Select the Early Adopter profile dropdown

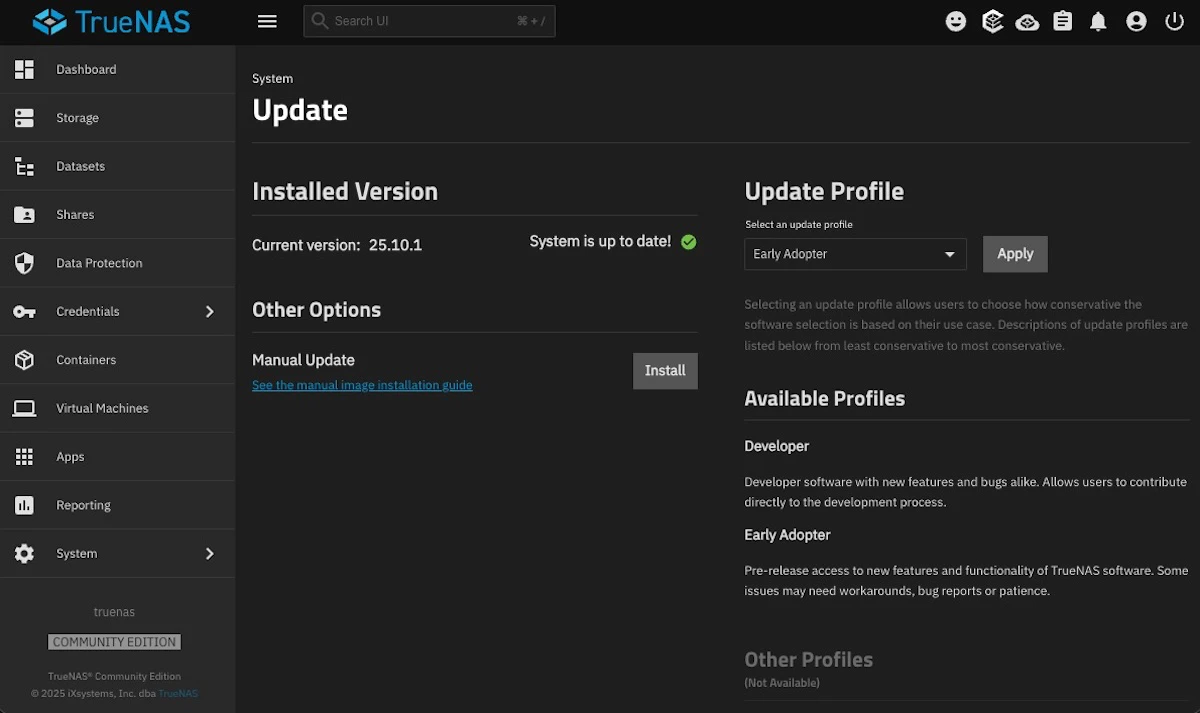[x=855, y=254]
